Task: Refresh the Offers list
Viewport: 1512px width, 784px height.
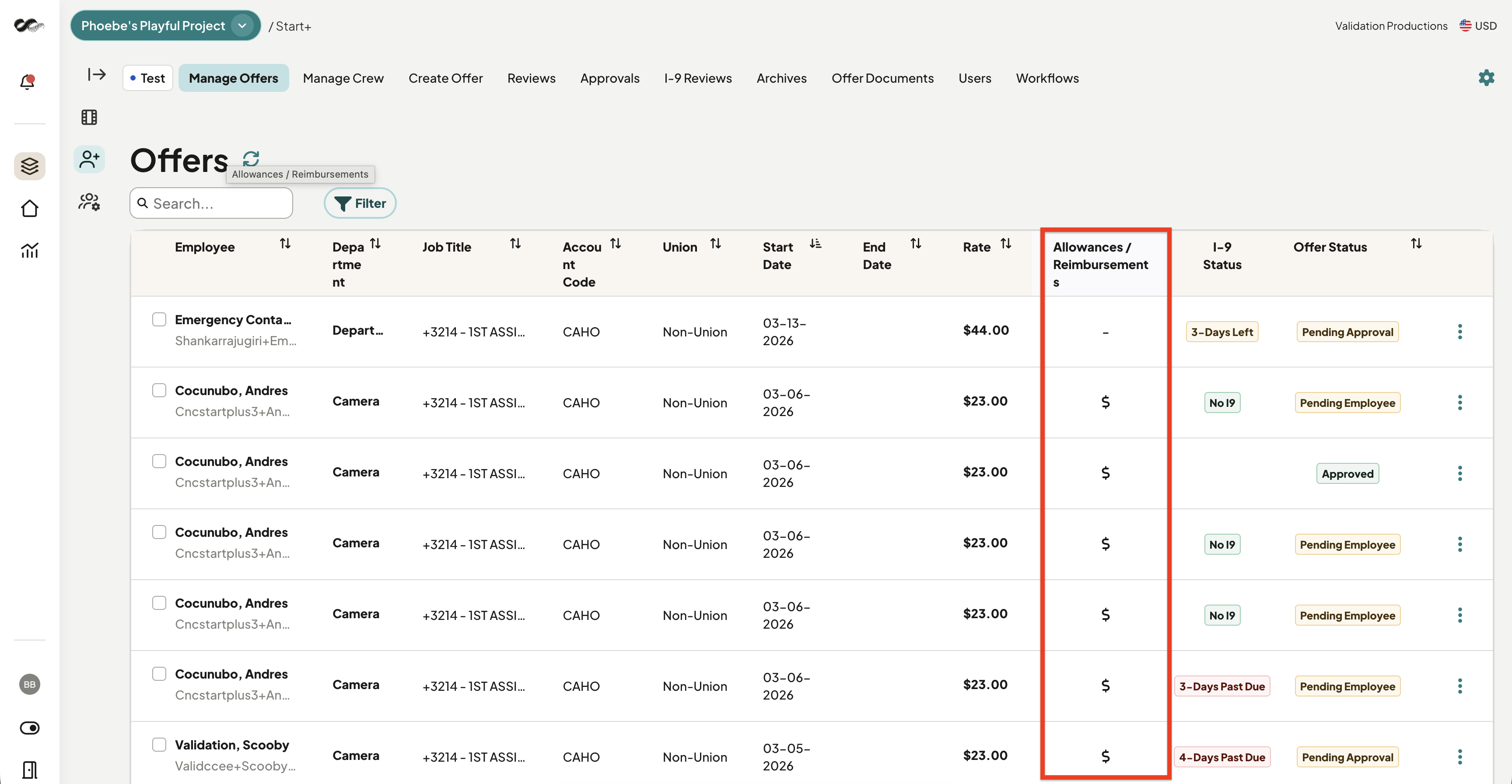Action: pyautogui.click(x=251, y=158)
